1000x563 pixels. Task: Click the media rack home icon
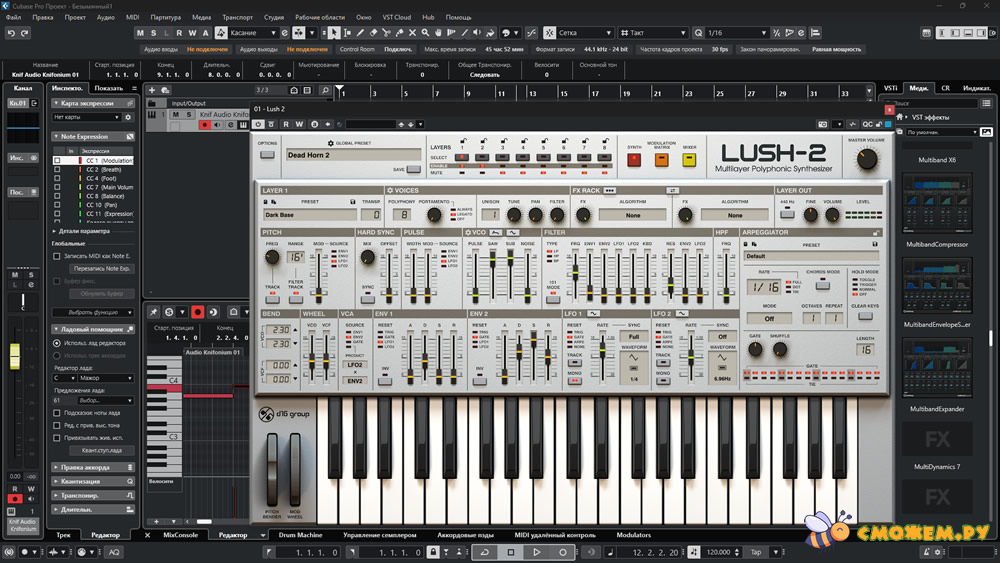899,117
